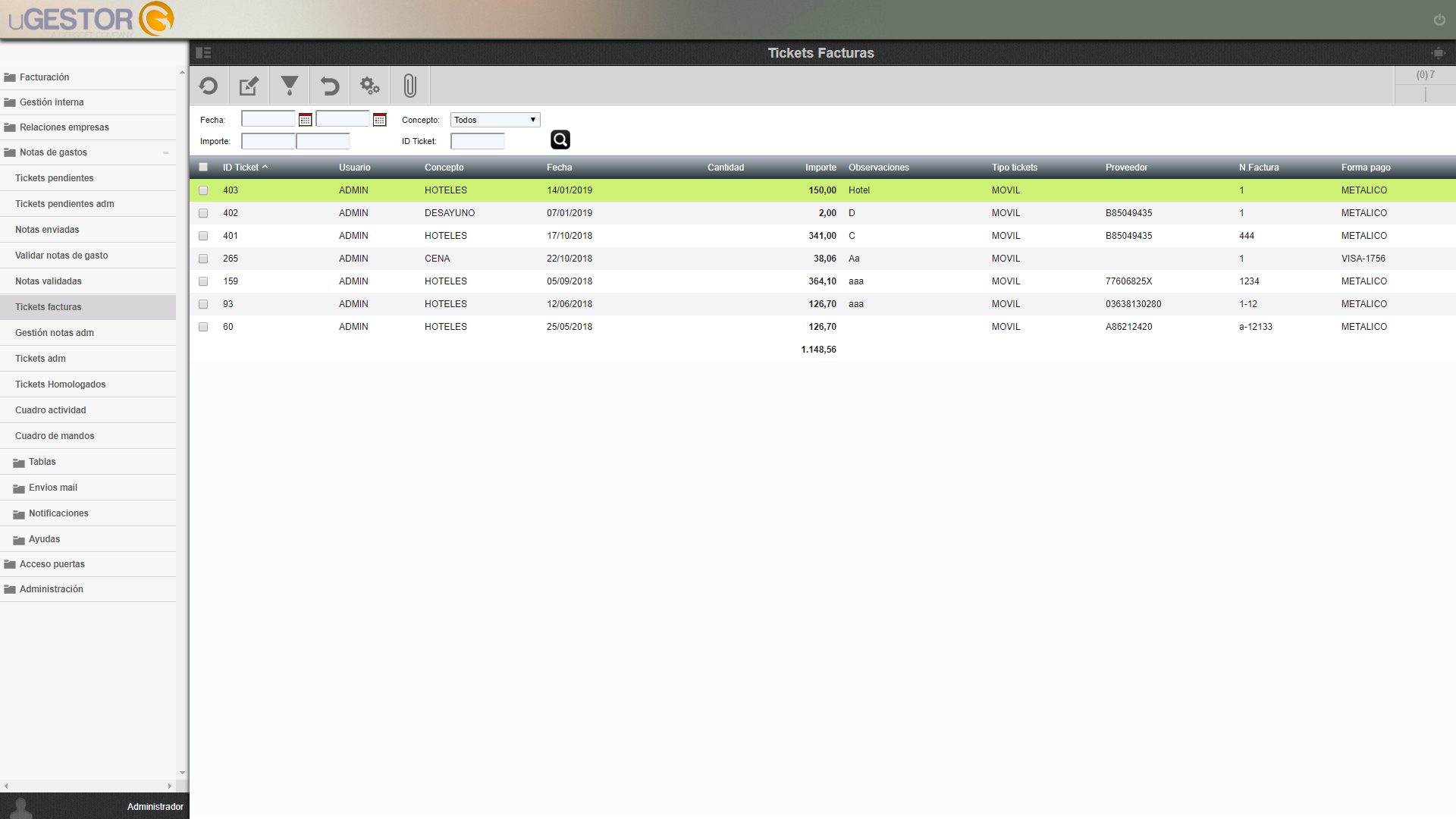Check the box for ticket 60
Viewport: 1456px width, 819px height.
coord(203,327)
